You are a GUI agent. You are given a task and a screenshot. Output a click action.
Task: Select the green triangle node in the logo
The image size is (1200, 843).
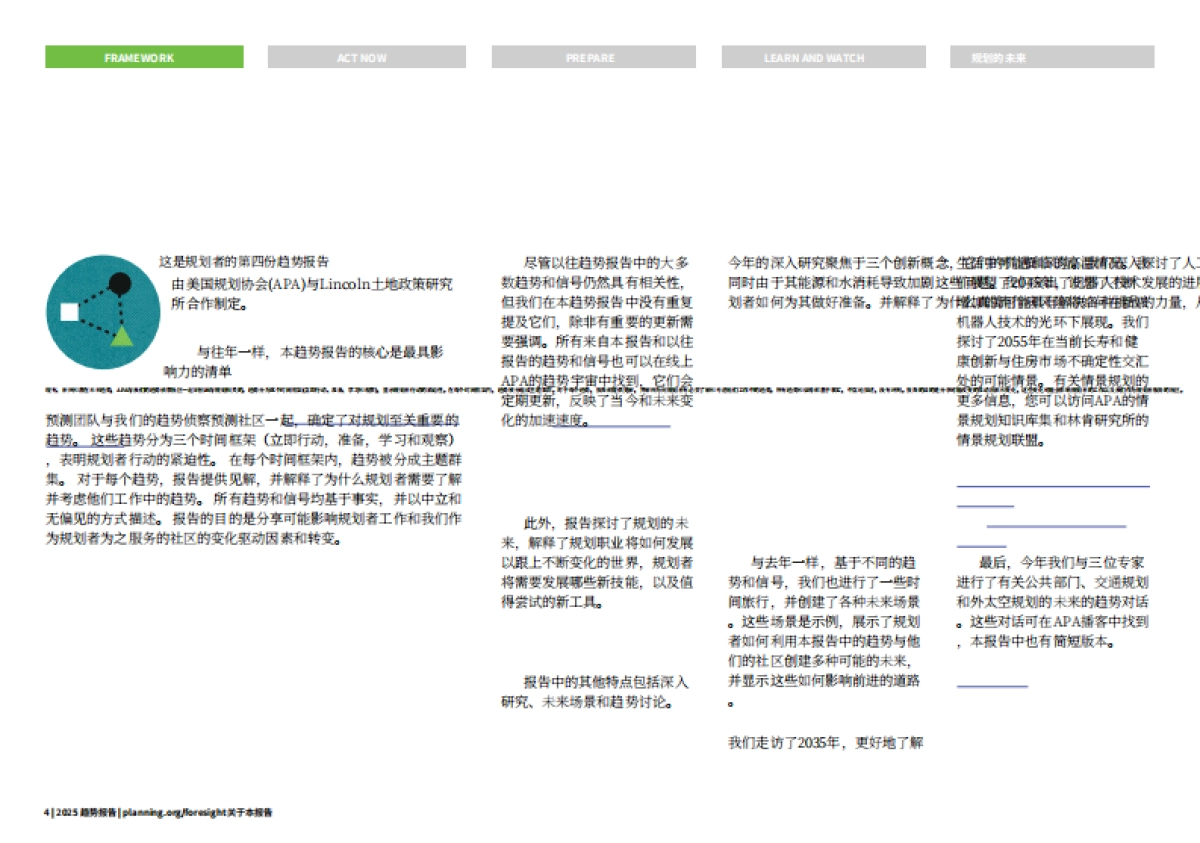(x=121, y=339)
